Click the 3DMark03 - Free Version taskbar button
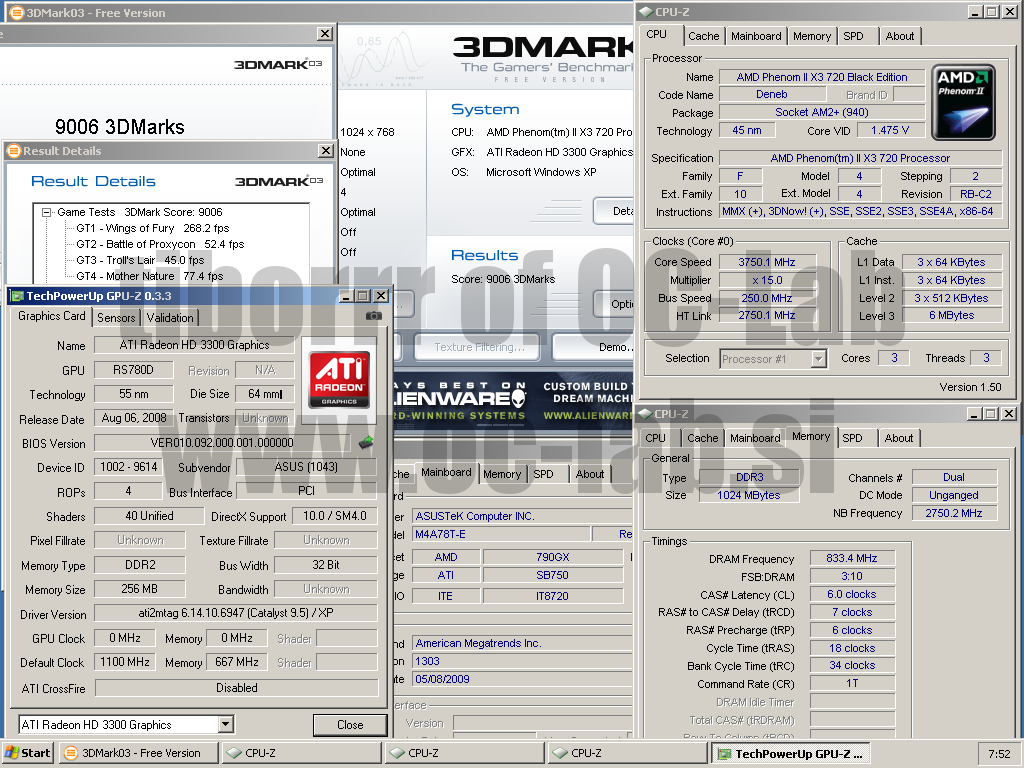Image resolution: width=1024 pixels, height=768 pixels. (138, 753)
